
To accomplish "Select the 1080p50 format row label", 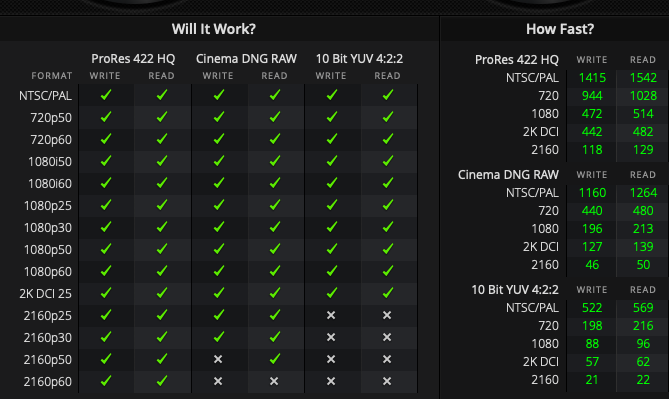I will point(48,250).
